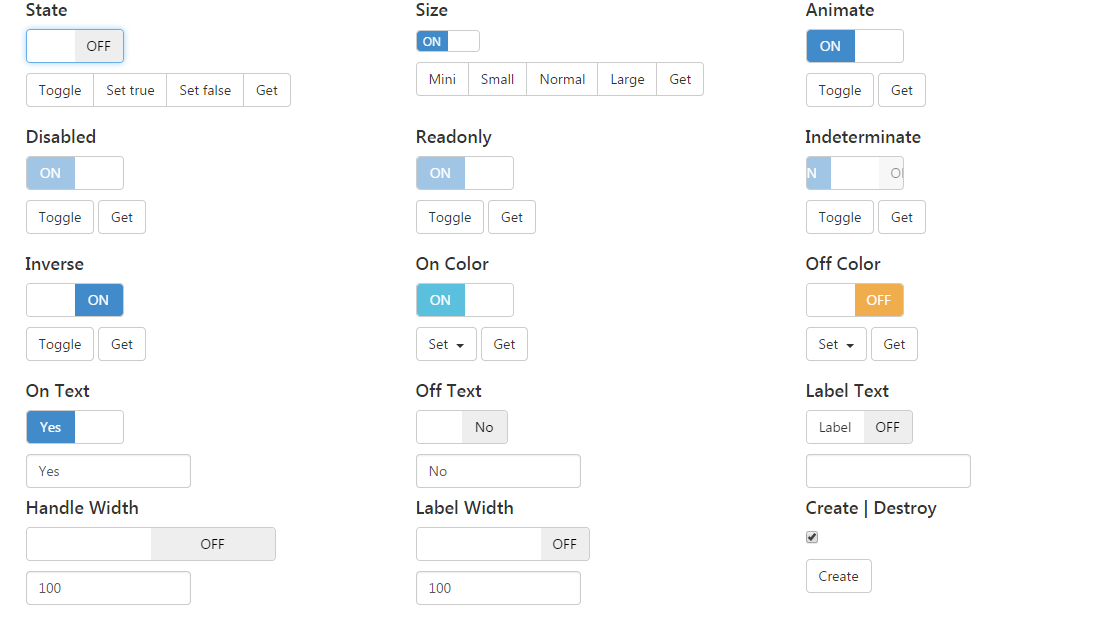
Task: Toggle the Label Text switch
Action: 859,427
